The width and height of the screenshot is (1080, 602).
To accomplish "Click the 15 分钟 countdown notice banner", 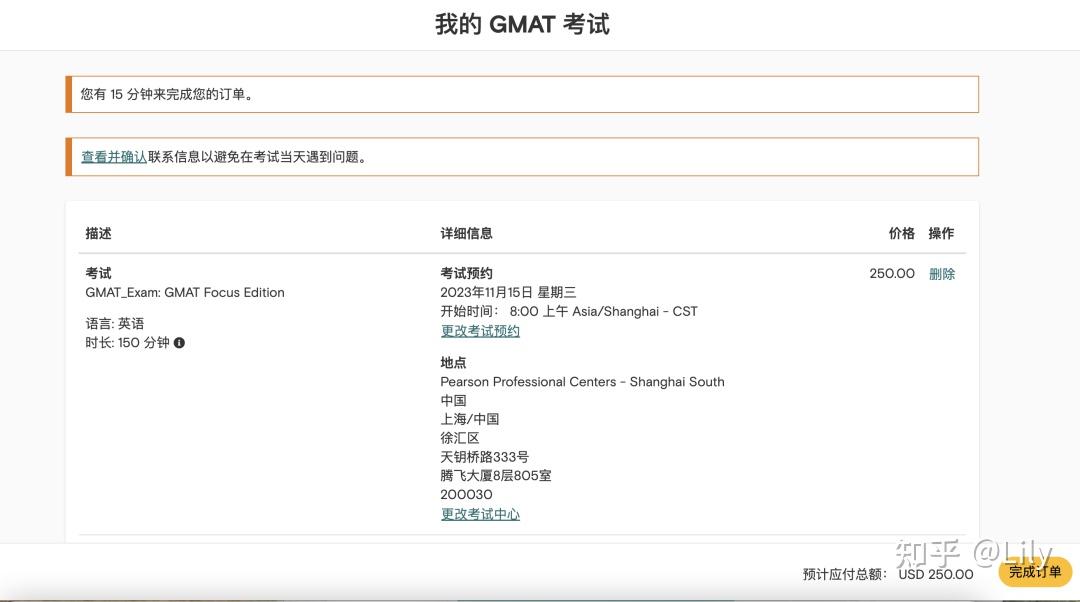I will pyautogui.click(x=521, y=93).
